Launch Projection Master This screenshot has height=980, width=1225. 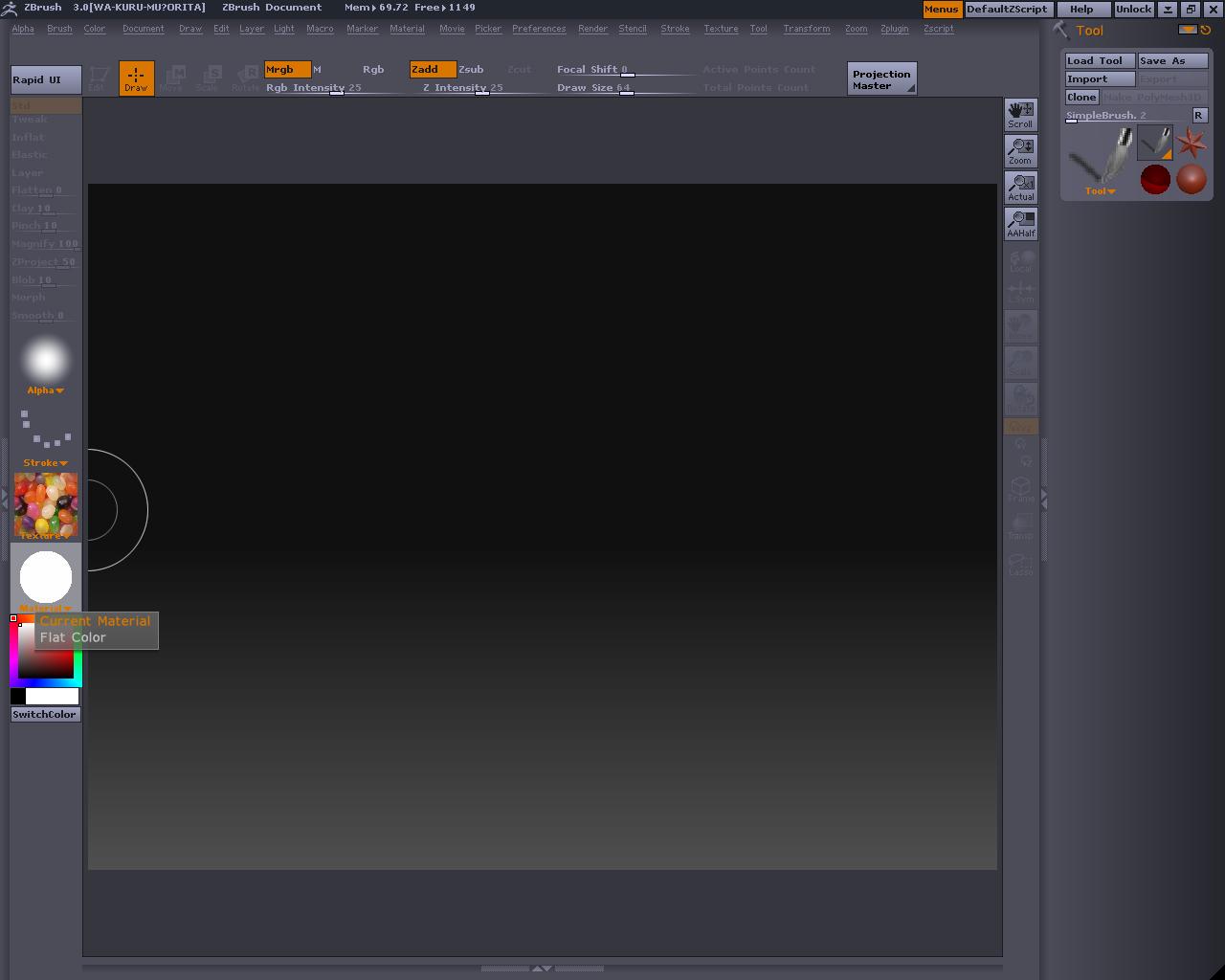pos(882,78)
